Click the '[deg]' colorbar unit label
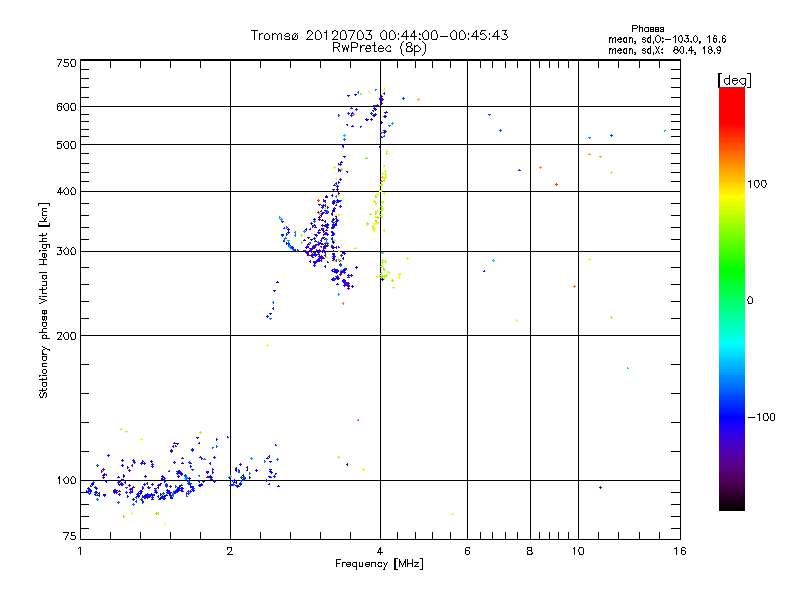Image resolution: width=800 pixels, height=600 pixels. coord(734,80)
